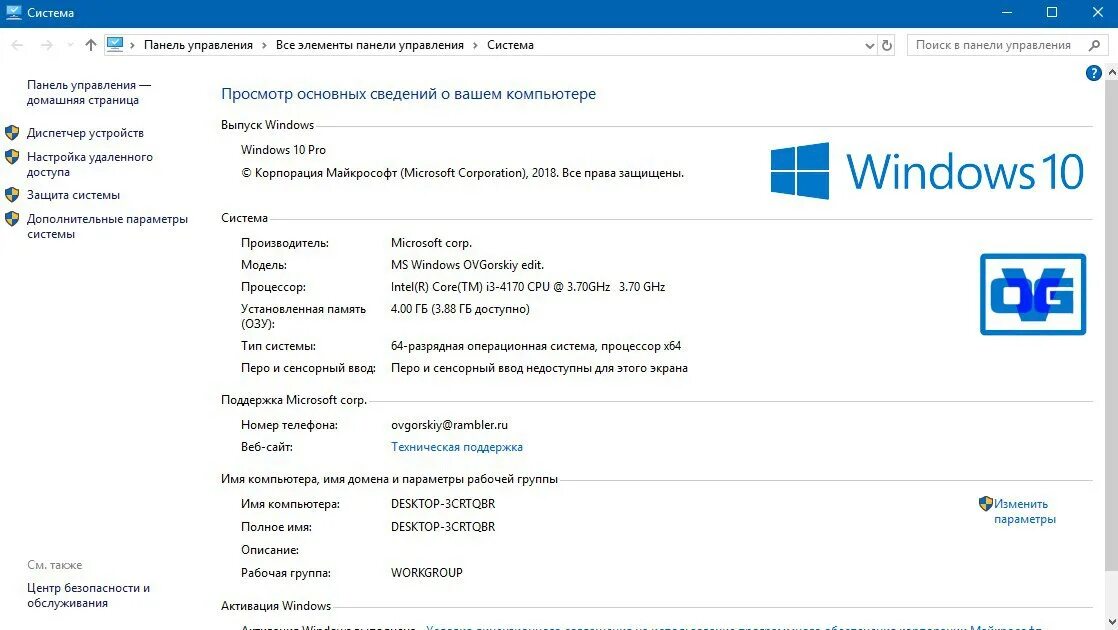The width and height of the screenshot is (1118, 630).
Task: Click the magnifier search icon
Action: [x=1094, y=45]
